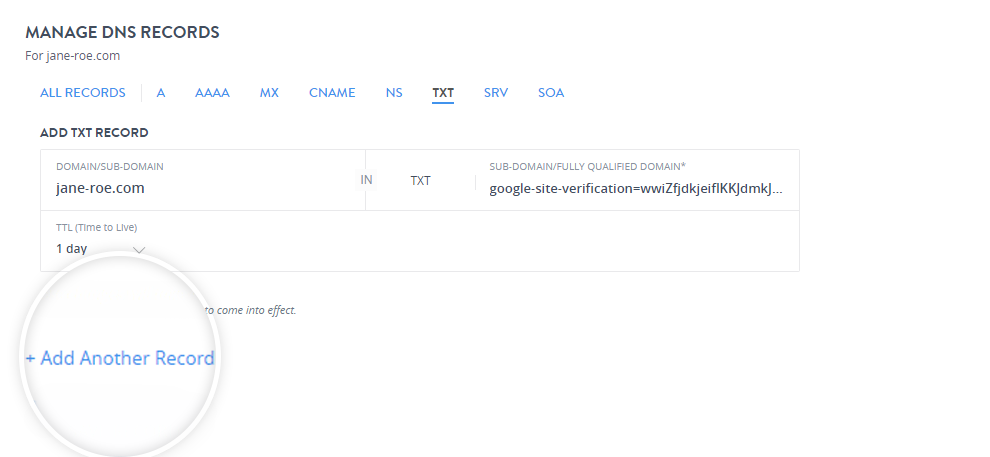
Task: Click the Manage DNS Records heading
Action: coord(122,32)
